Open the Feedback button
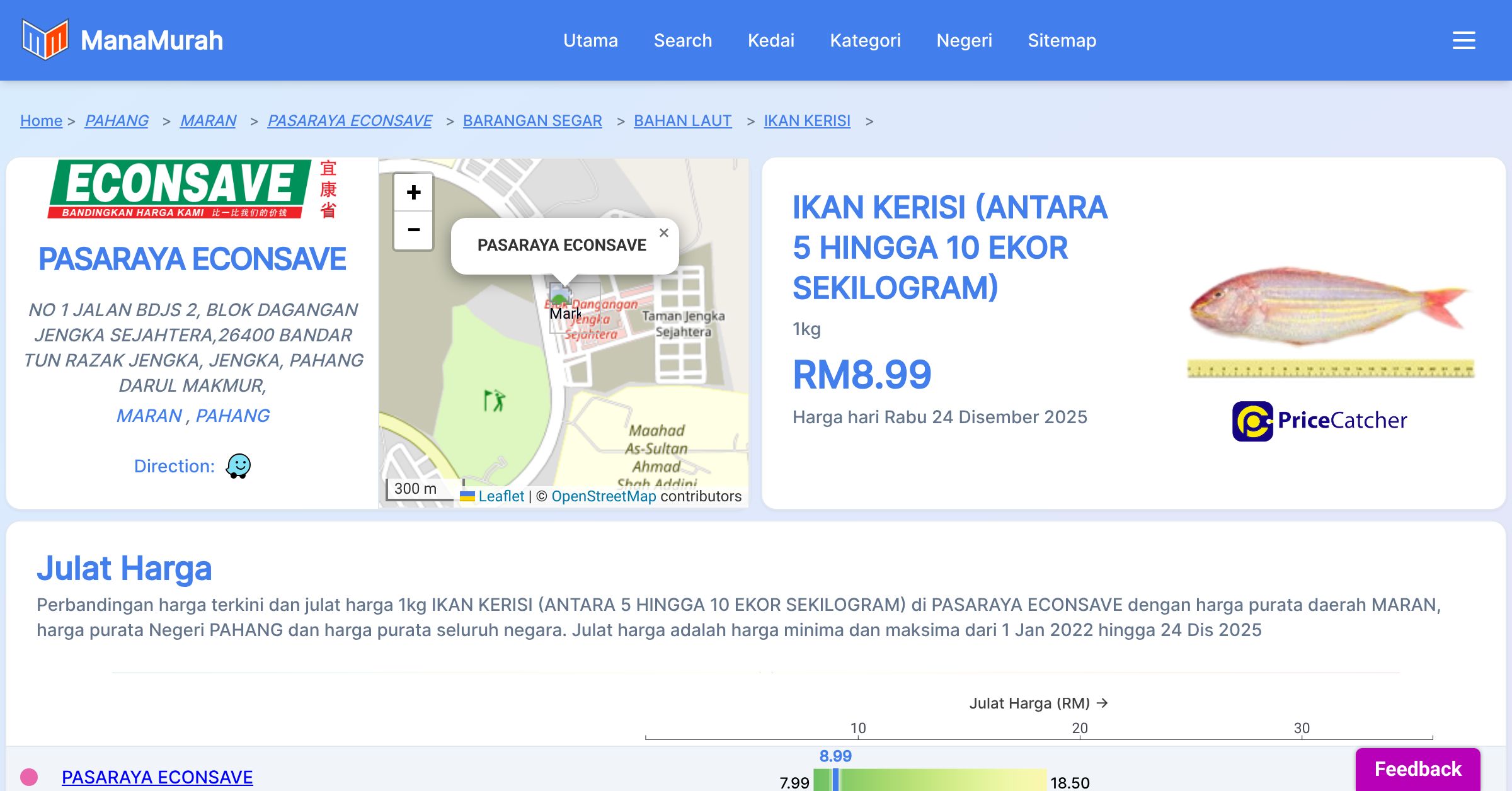 1417,768
